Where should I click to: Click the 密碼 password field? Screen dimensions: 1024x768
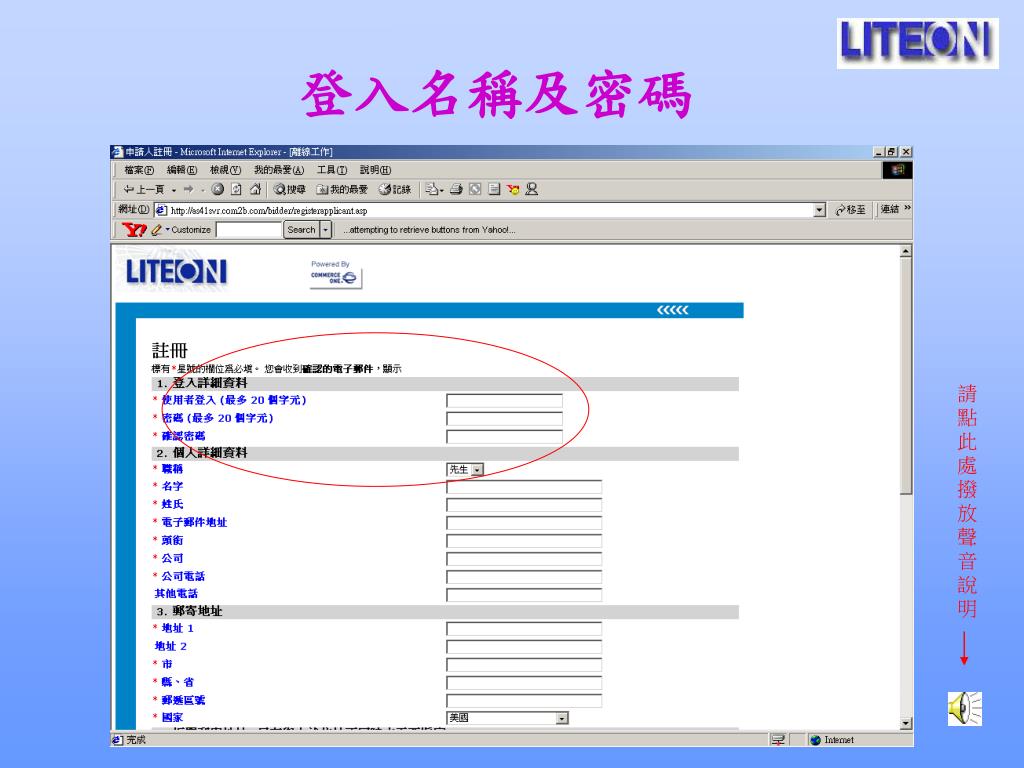(x=504, y=419)
